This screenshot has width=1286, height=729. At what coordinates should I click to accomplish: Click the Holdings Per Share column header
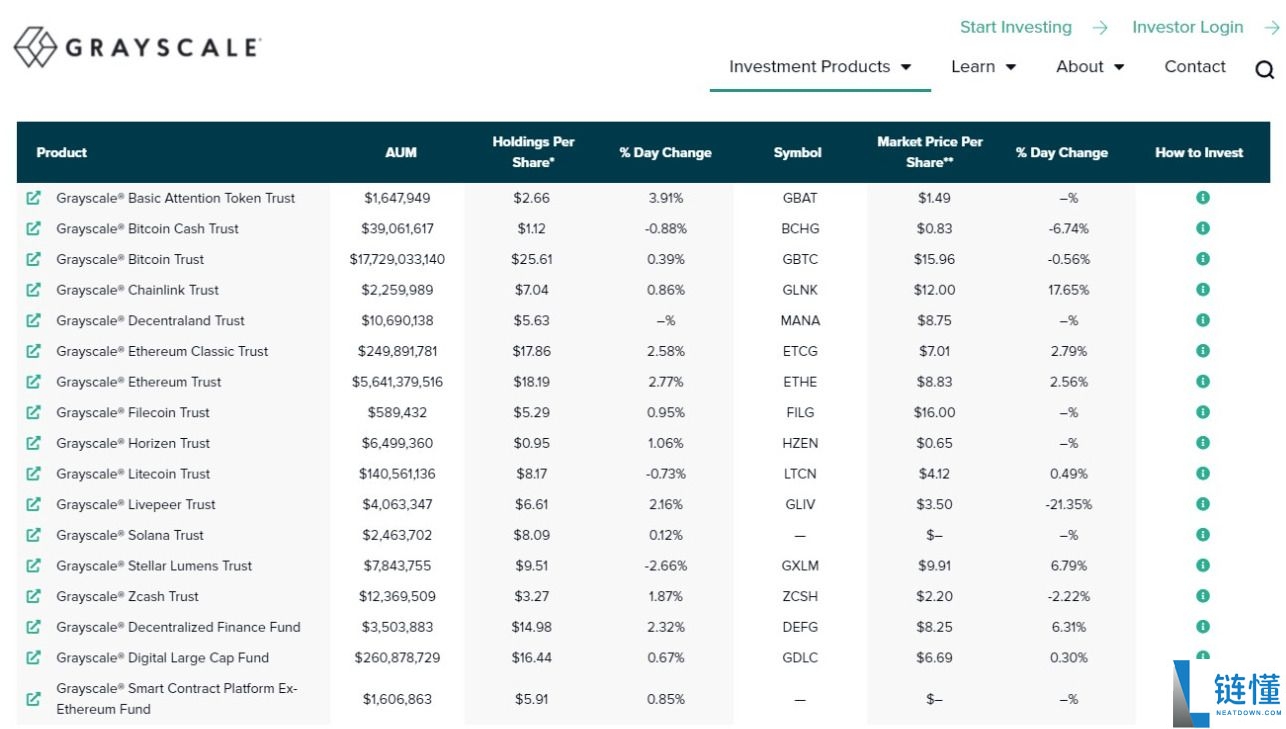coord(533,152)
